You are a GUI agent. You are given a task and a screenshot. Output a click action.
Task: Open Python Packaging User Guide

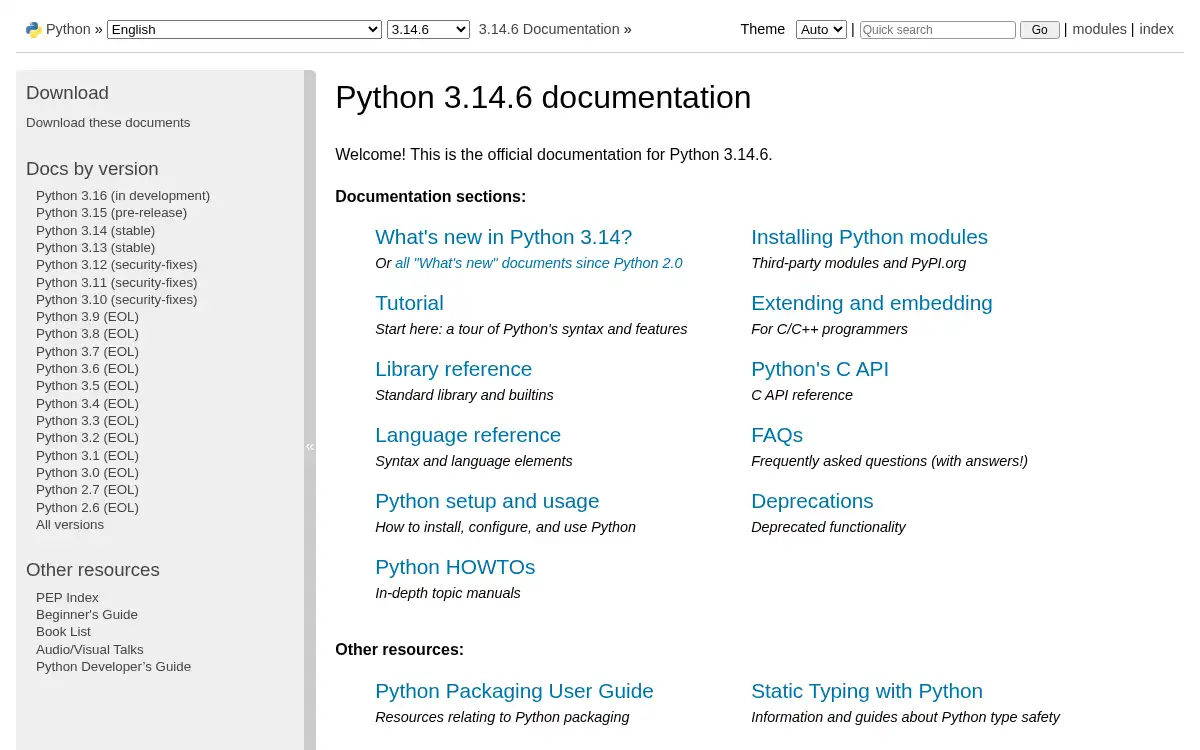[x=514, y=691]
